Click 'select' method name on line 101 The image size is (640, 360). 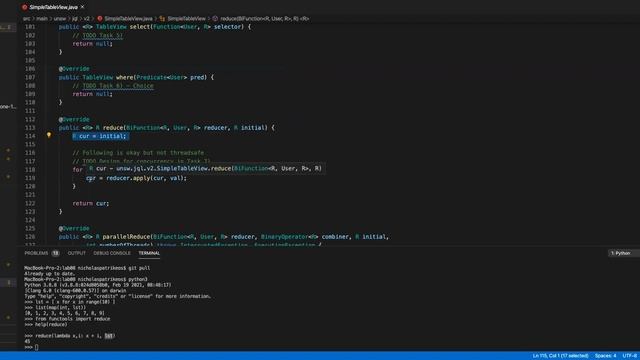(140, 27)
